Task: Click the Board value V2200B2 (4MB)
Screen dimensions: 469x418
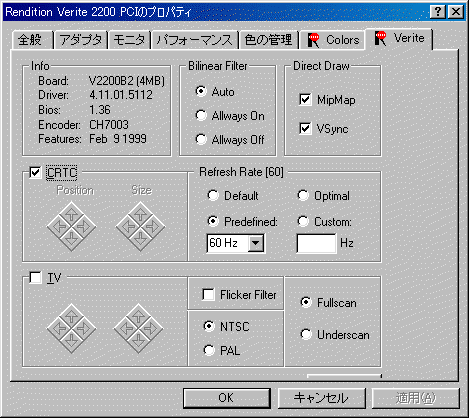Action: pyautogui.click(x=127, y=81)
